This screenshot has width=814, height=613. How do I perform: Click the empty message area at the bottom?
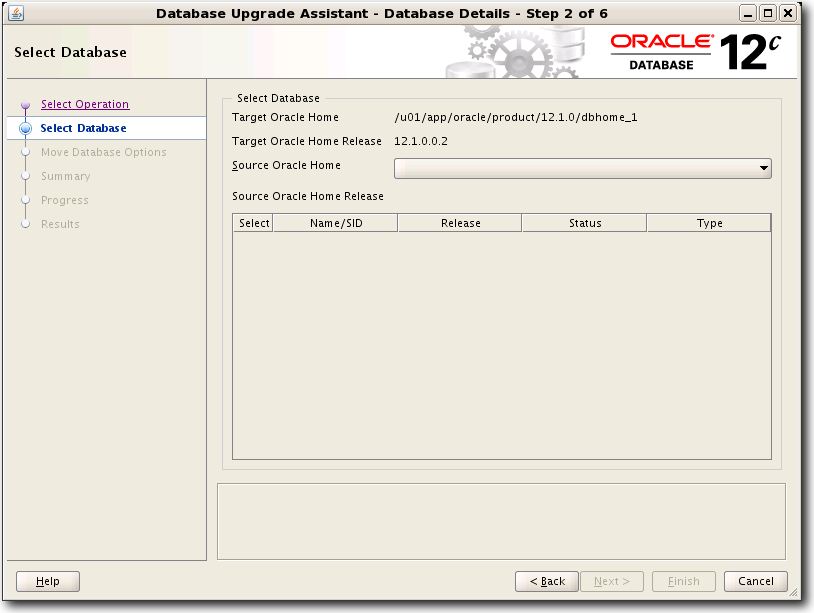tap(501, 521)
